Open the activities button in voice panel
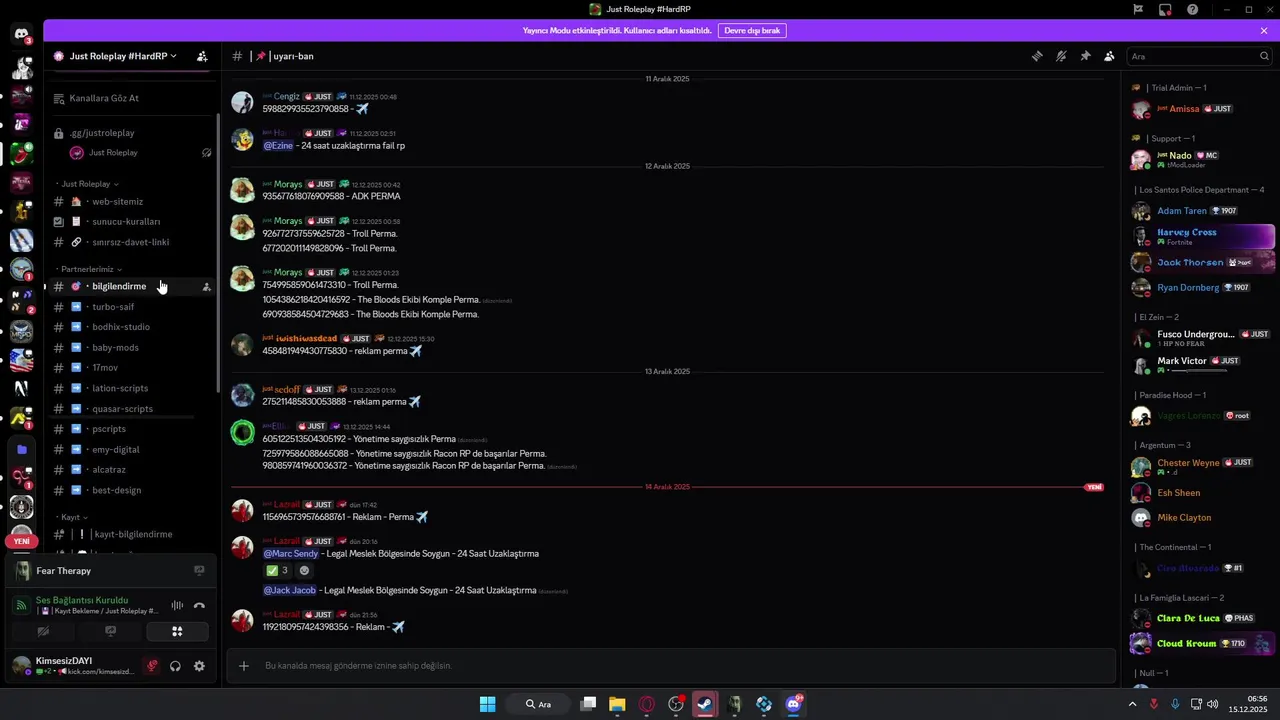The width and height of the screenshot is (1280, 720). tap(177, 631)
